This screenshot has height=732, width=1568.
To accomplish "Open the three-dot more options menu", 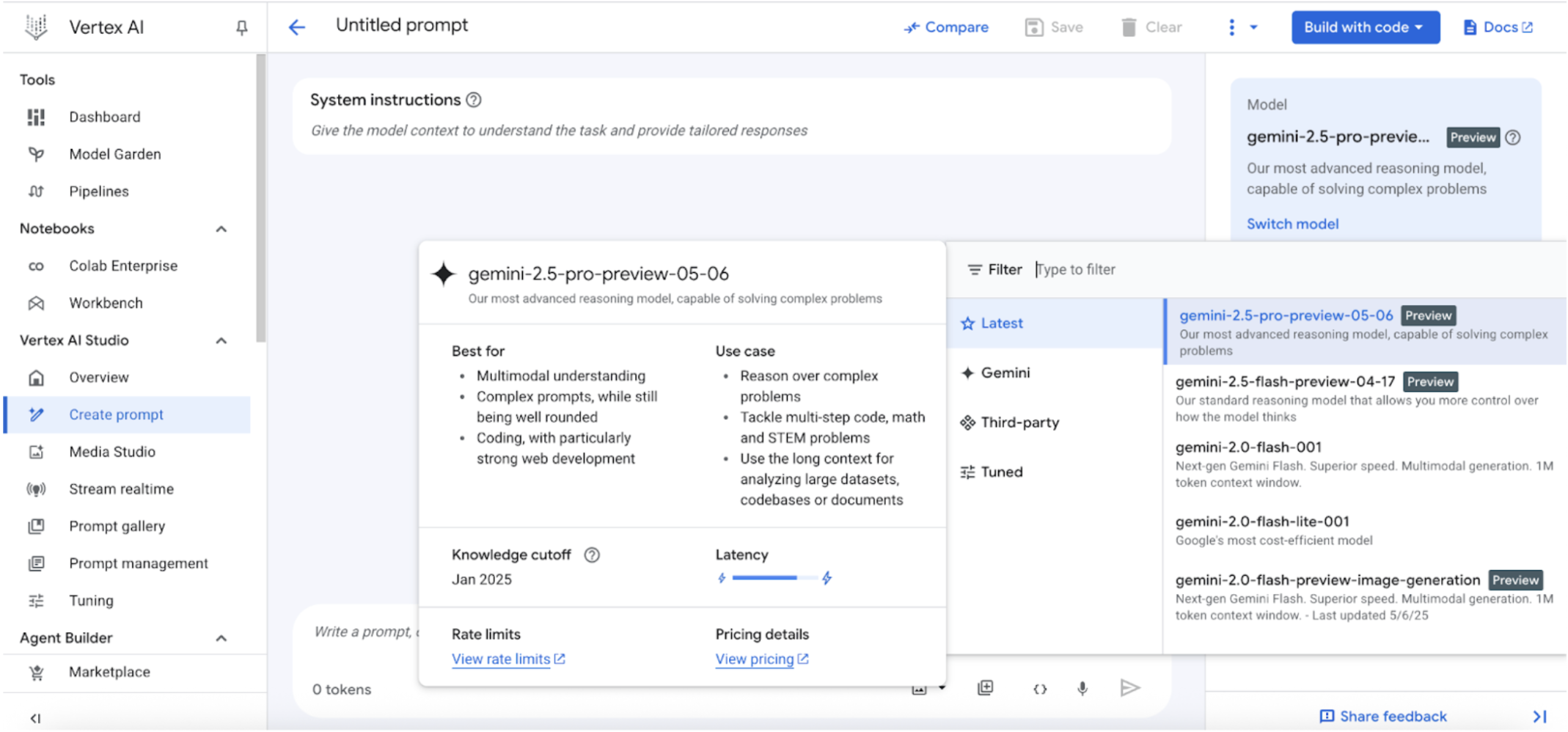I will pyautogui.click(x=1231, y=27).
